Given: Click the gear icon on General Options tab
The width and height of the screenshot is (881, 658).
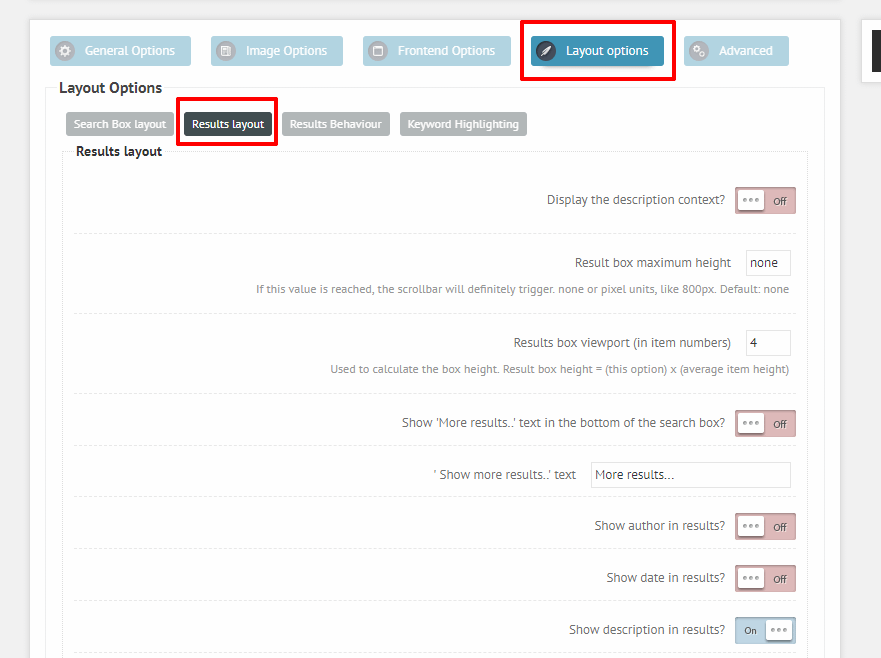Looking at the screenshot, I should [65, 50].
